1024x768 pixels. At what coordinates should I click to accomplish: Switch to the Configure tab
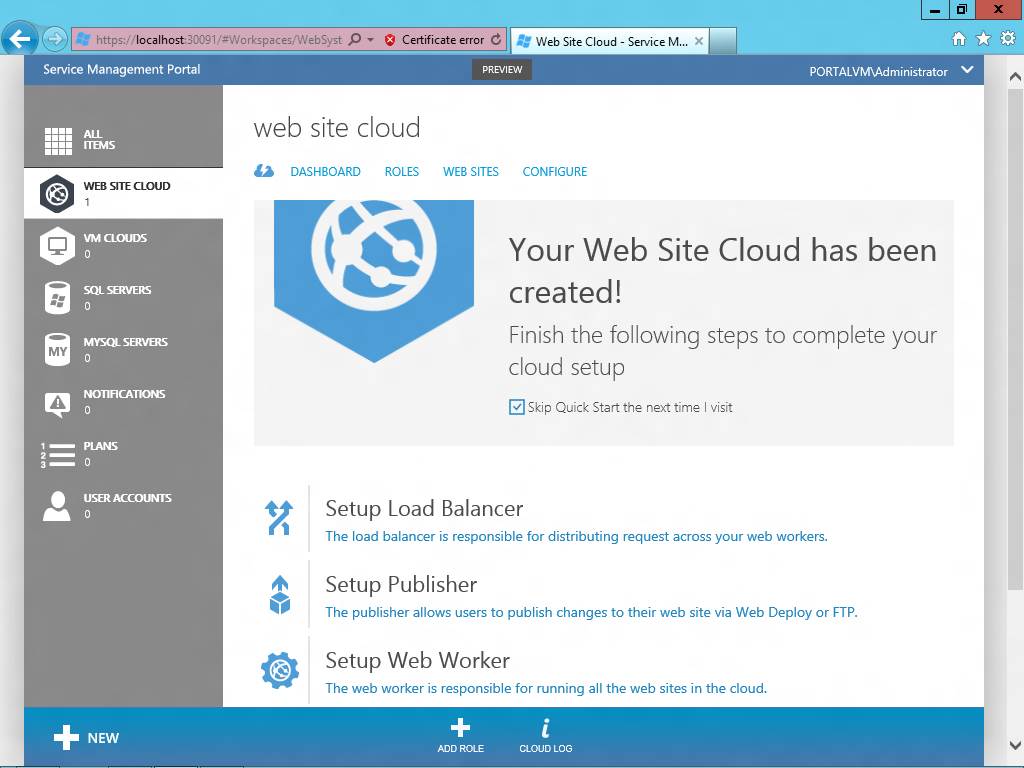[x=554, y=172]
